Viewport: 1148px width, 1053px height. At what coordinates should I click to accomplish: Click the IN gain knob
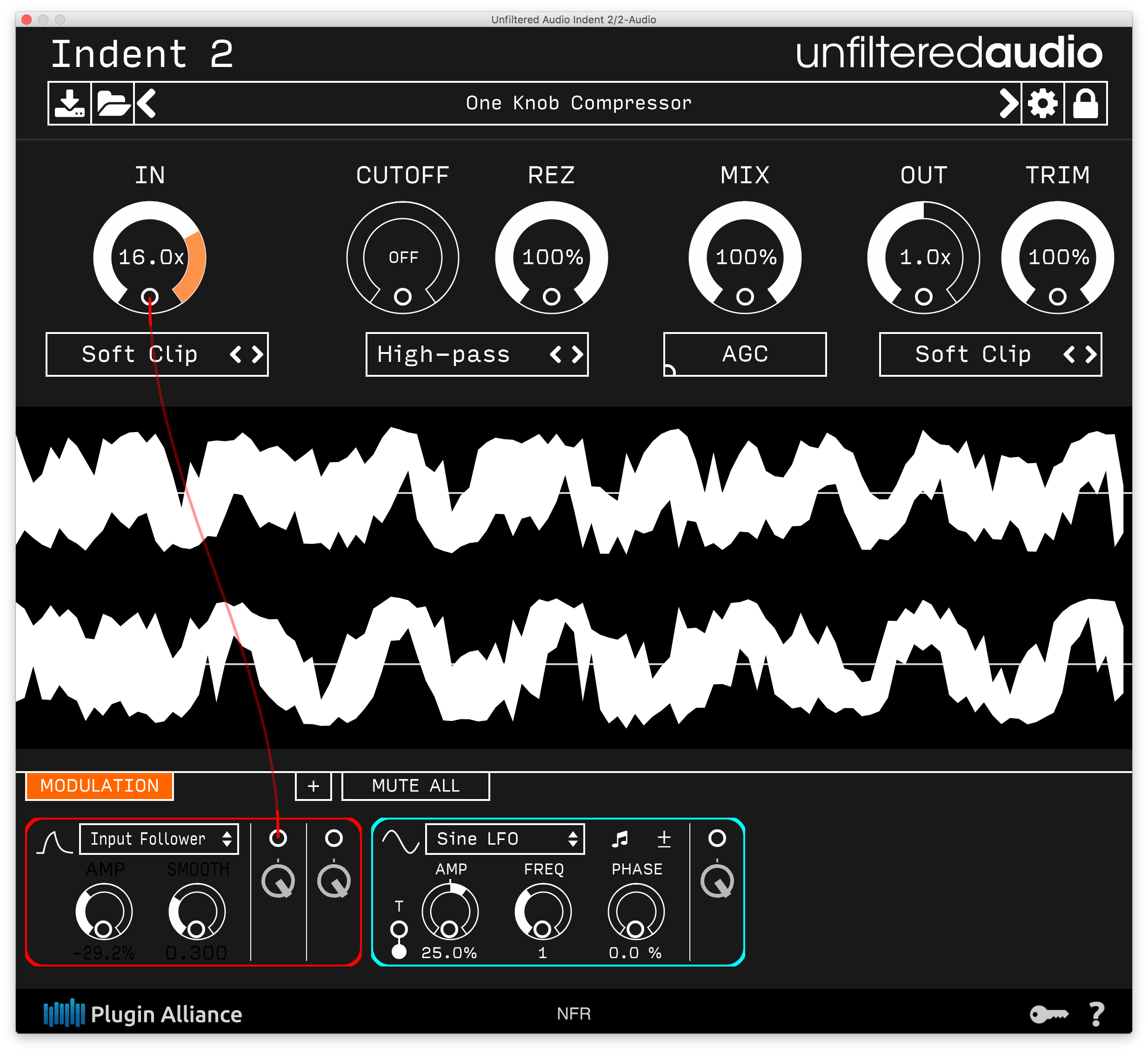pyautogui.click(x=150, y=257)
